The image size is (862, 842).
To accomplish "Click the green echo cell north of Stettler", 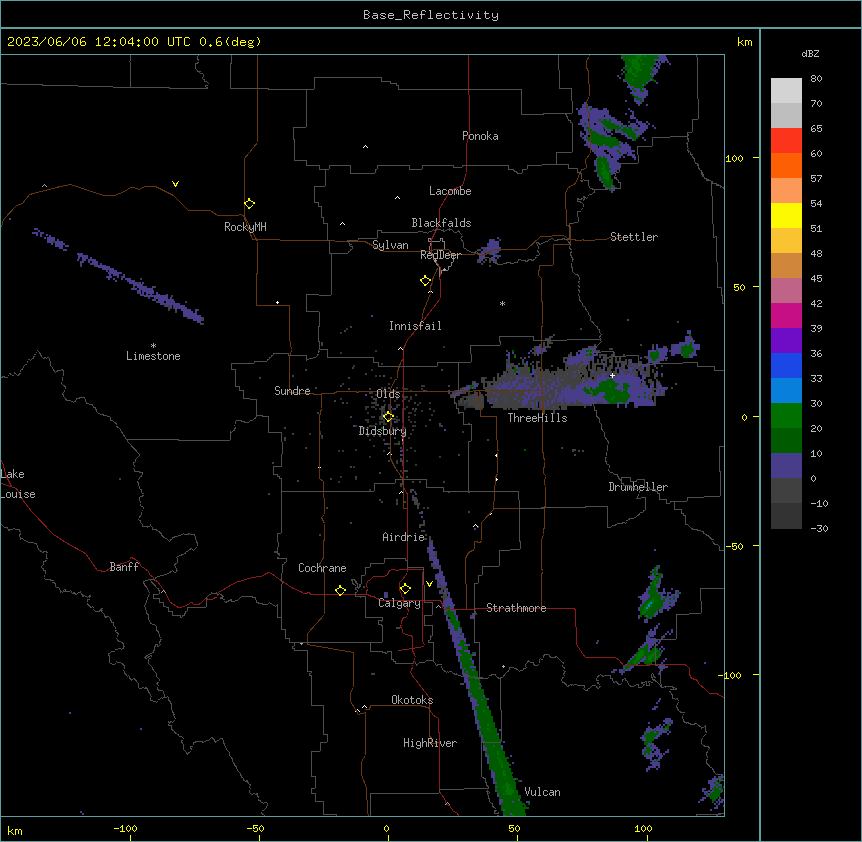I will coord(604,173).
